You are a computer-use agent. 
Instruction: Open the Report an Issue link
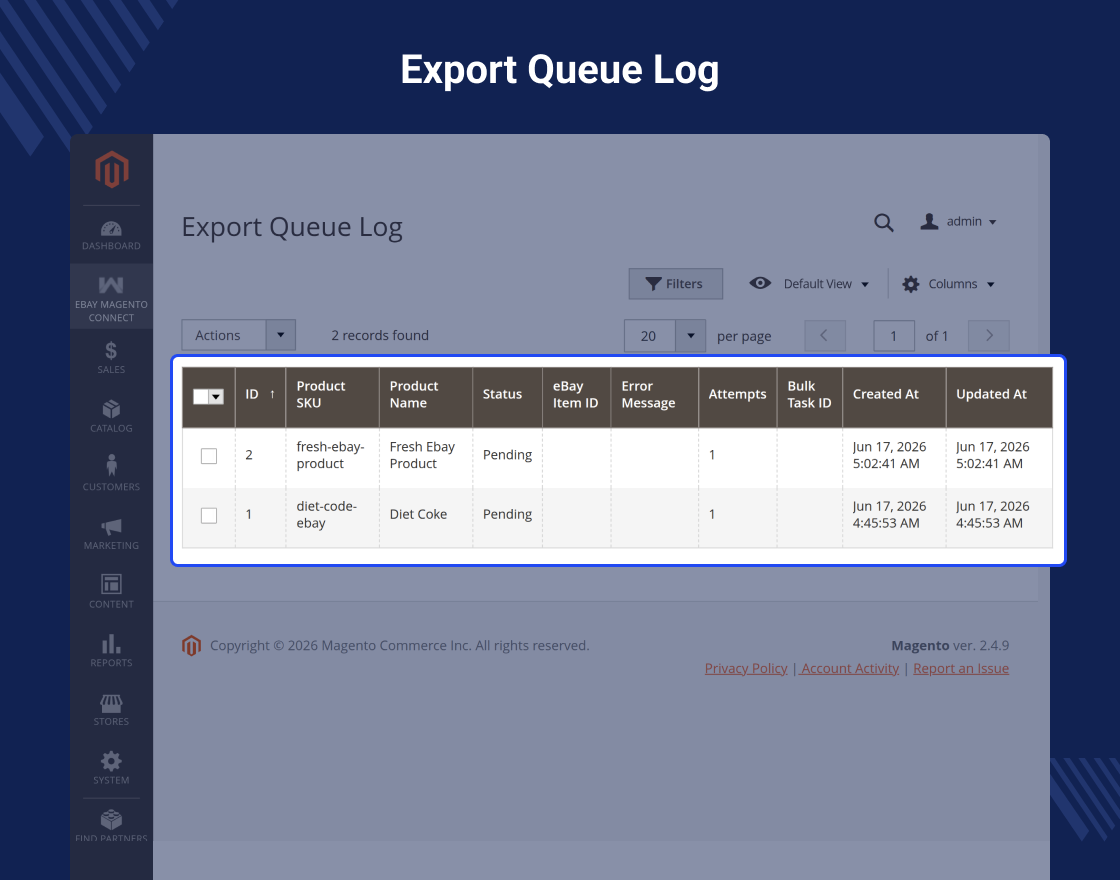click(x=961, y=669)
